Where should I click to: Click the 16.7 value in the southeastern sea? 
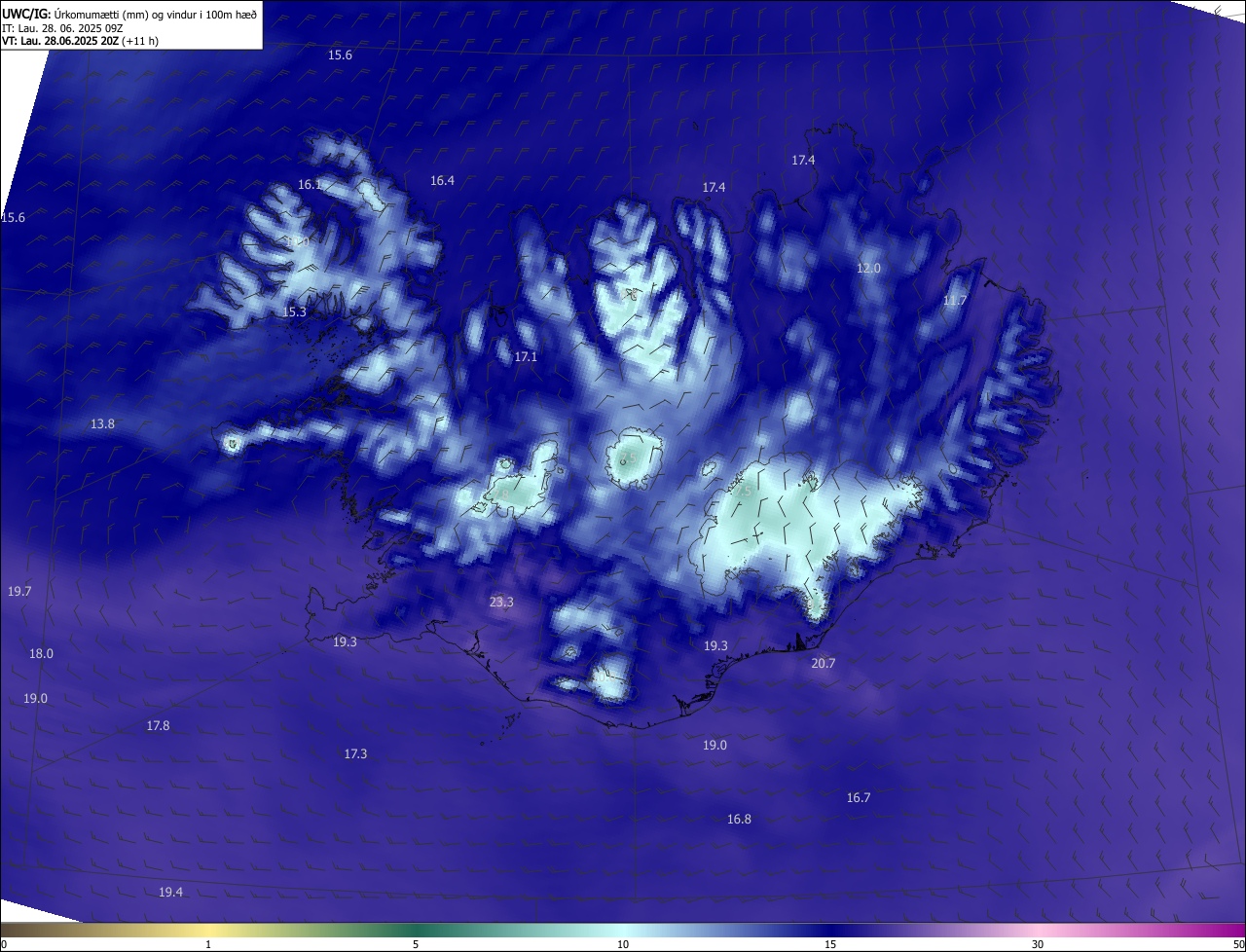(858, 797)
